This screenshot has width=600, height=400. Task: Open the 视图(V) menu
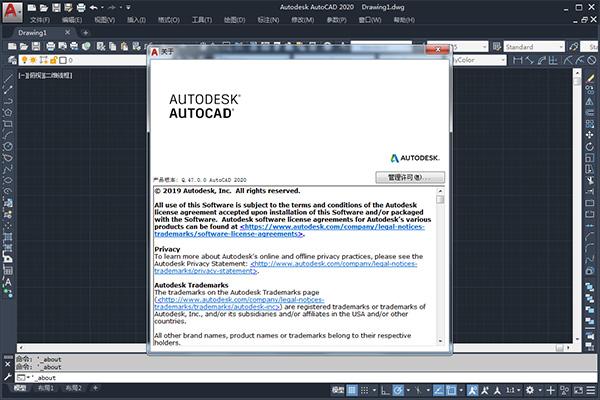point(104,20)
